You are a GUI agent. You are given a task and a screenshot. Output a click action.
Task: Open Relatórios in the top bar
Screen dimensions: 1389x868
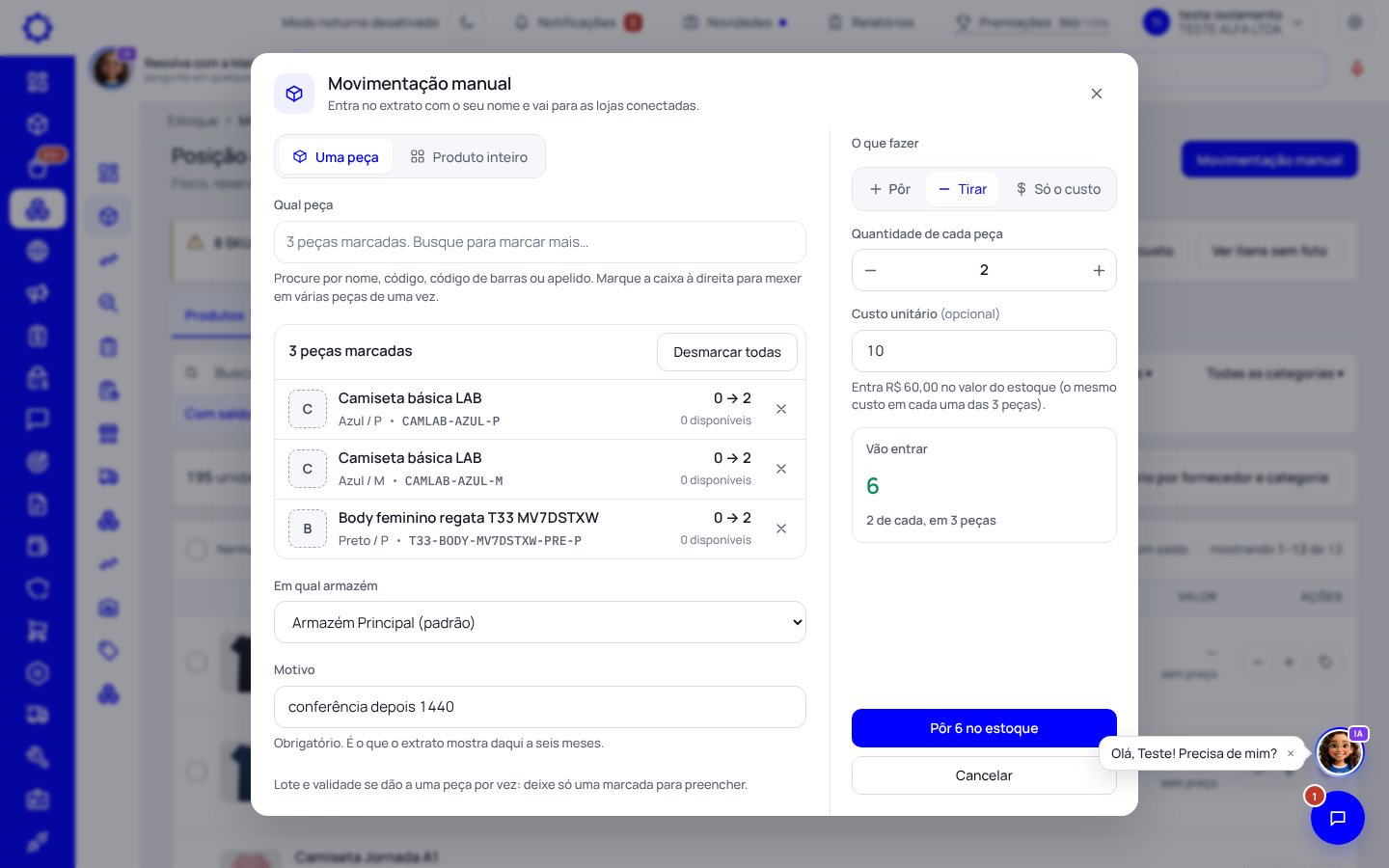(871, 22)
